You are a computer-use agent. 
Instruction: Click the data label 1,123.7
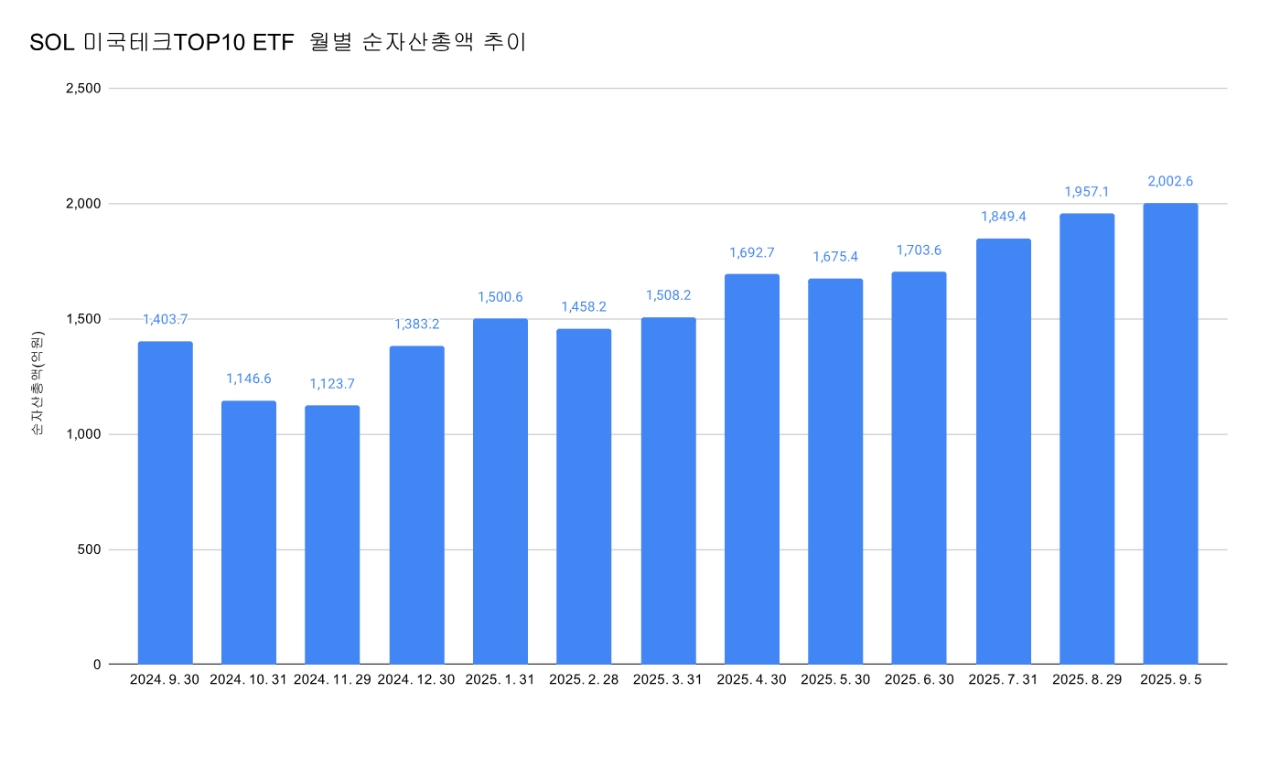(x=332, y=383)
